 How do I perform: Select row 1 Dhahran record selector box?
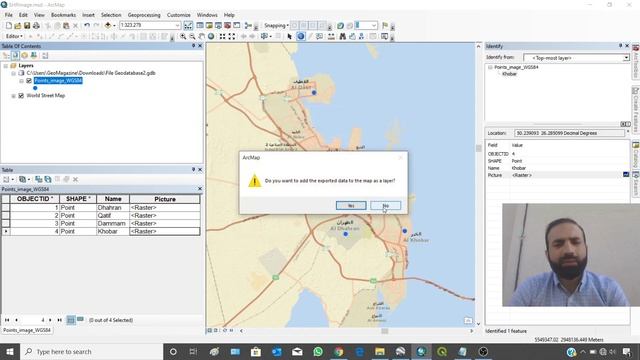click(x=5, y=207)
